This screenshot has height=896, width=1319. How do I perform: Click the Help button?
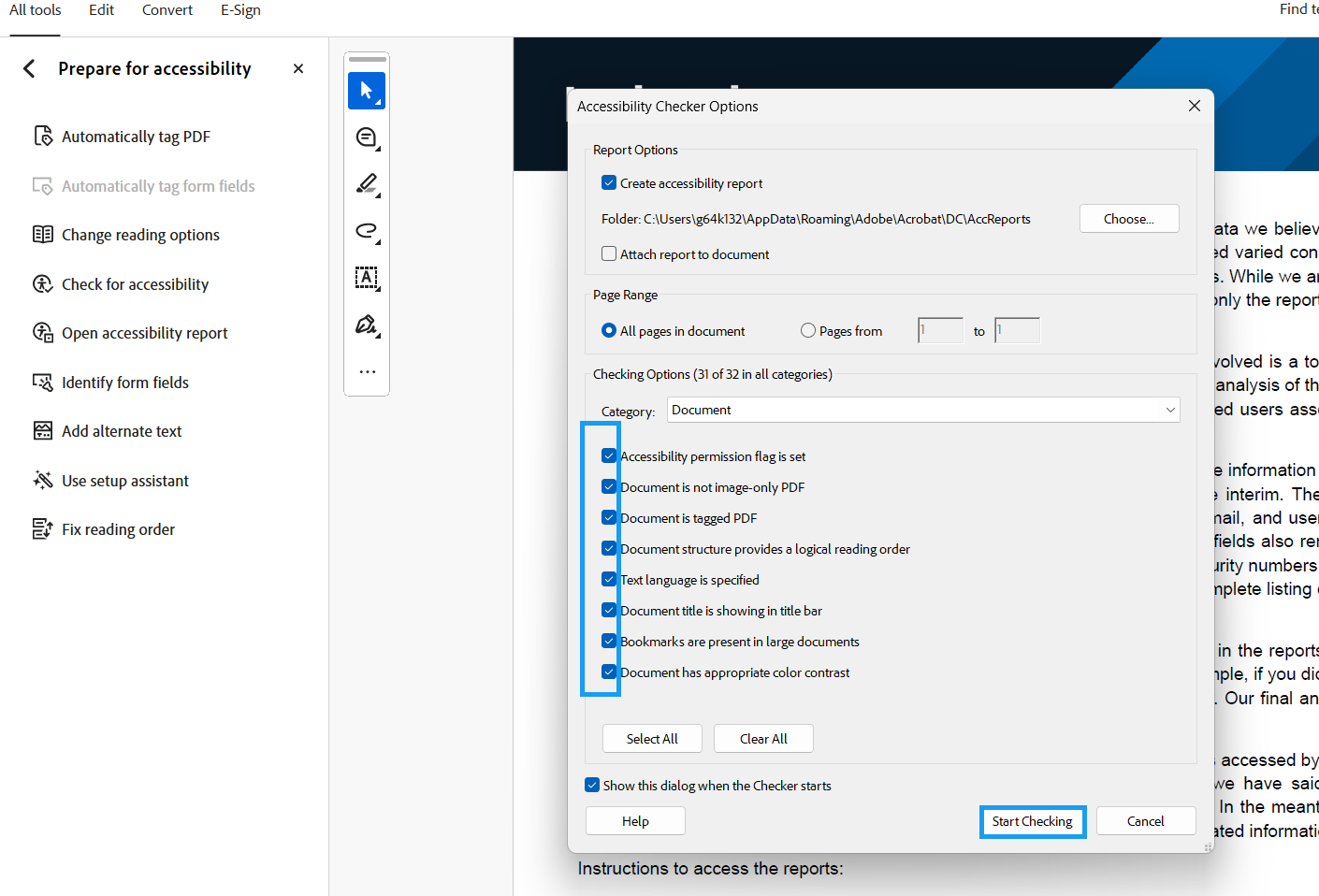tap(635, 820)
